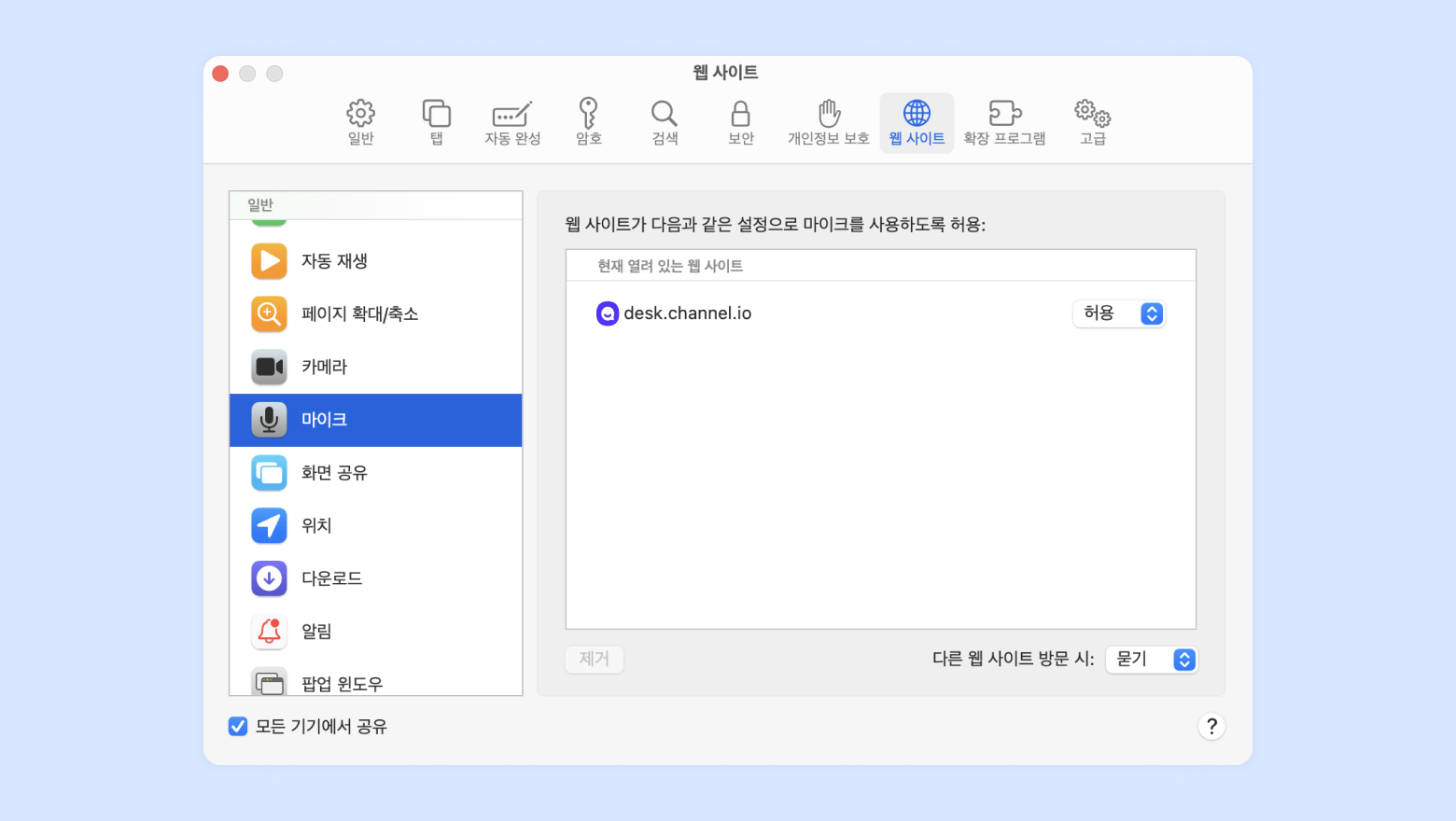Open the 자동 완성 (AutoFill) icon

click(x=512, y=122)
